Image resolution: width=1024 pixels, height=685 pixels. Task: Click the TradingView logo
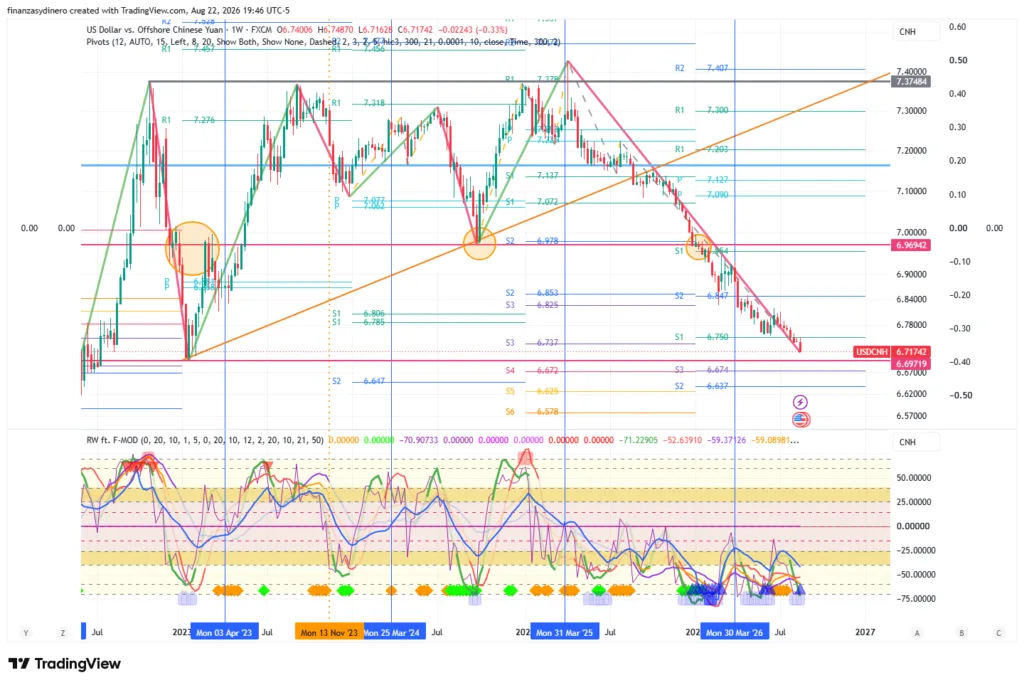(x=65, y=663)
